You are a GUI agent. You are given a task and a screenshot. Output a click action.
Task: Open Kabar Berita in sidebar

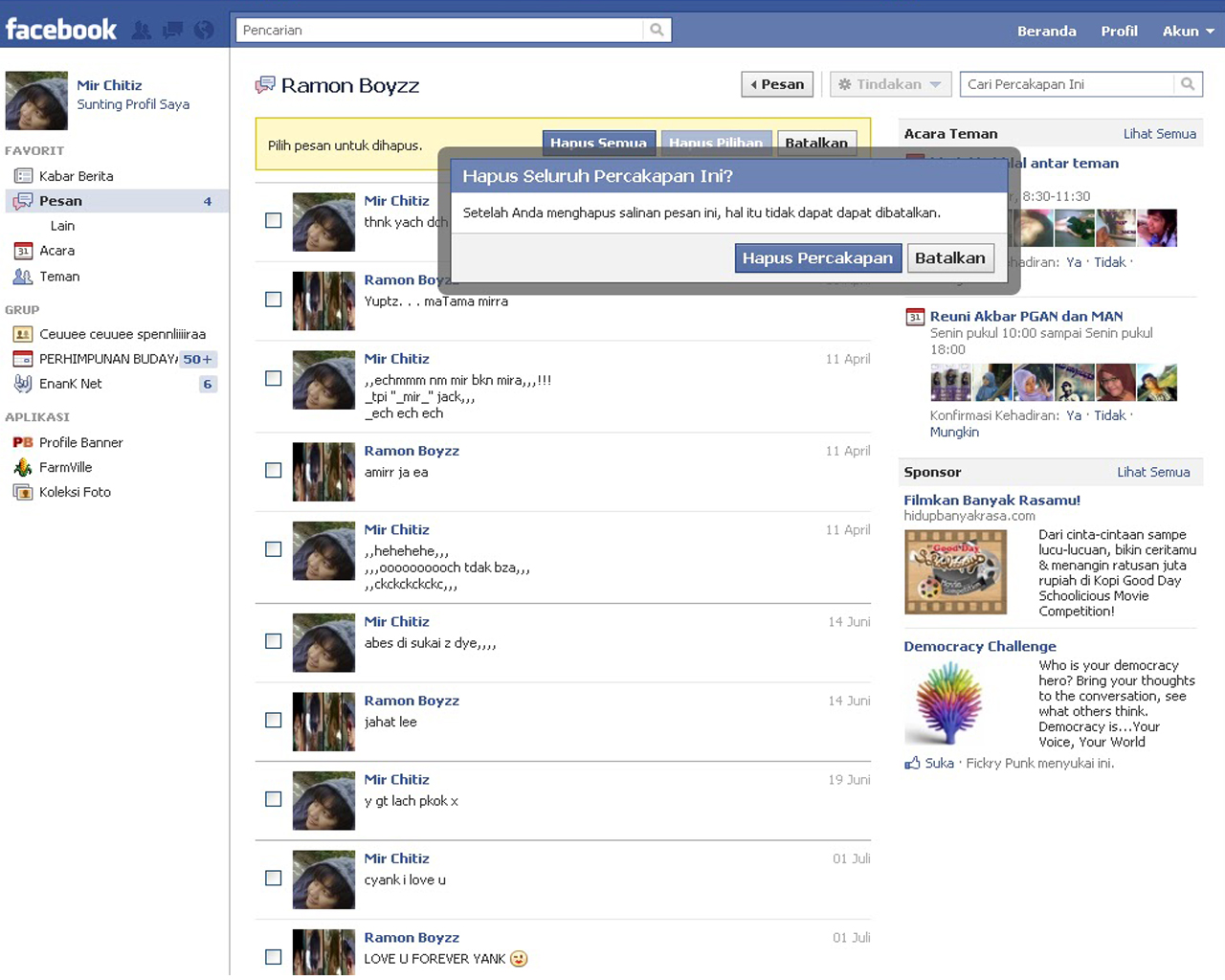tap(76, 176)
